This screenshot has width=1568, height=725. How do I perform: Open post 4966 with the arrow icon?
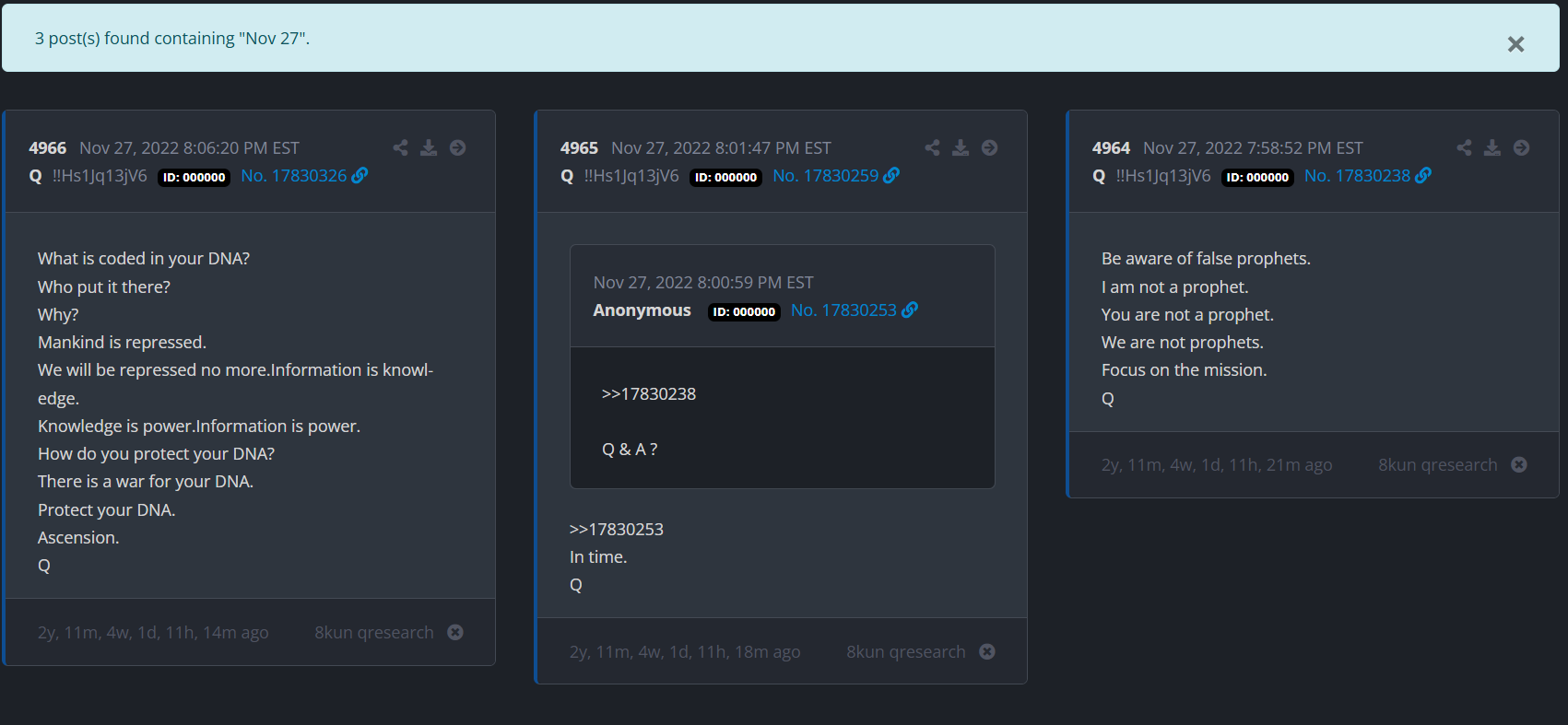coord(457,147)
